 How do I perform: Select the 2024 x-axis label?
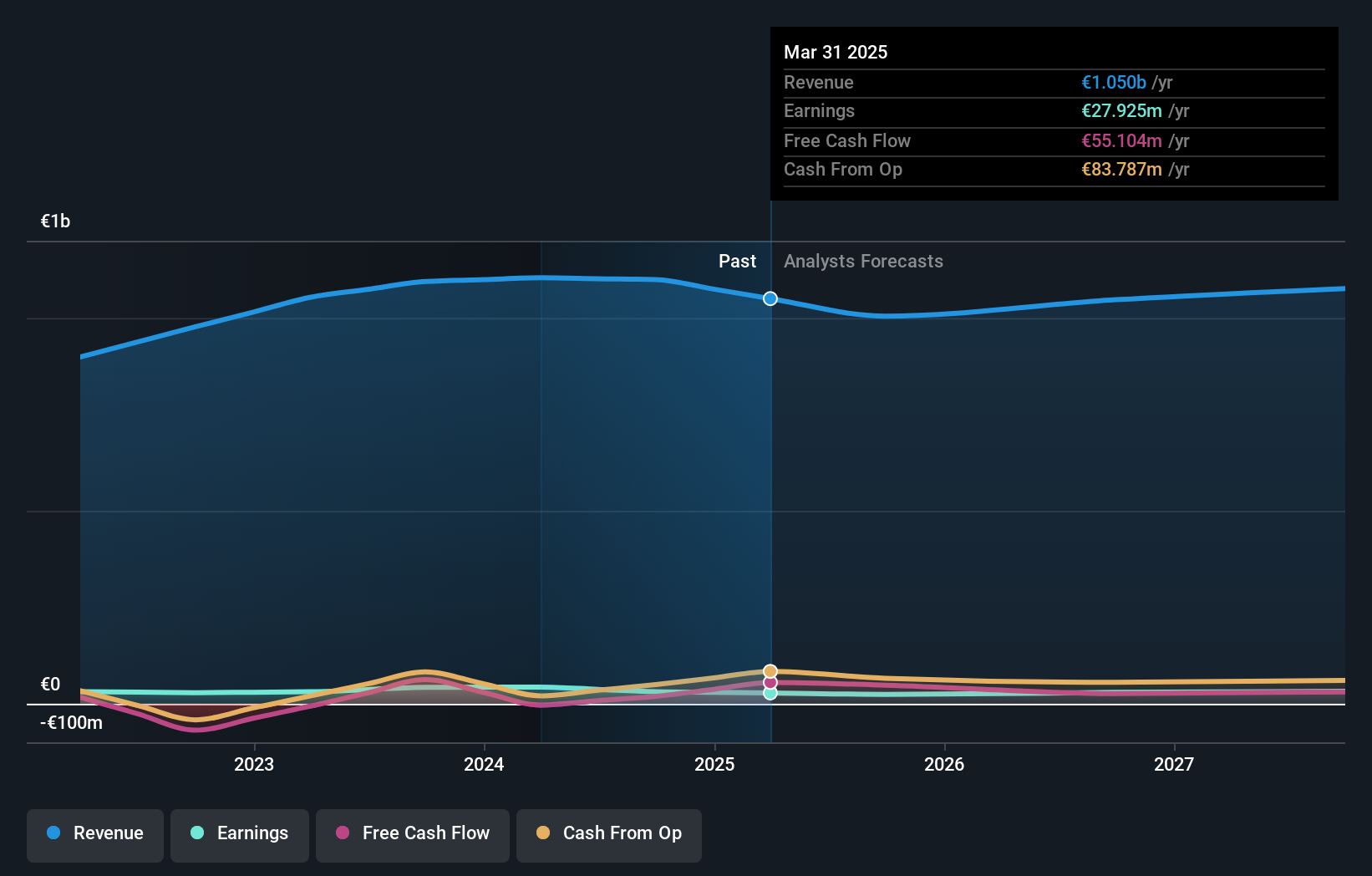(x=484, y=764)
